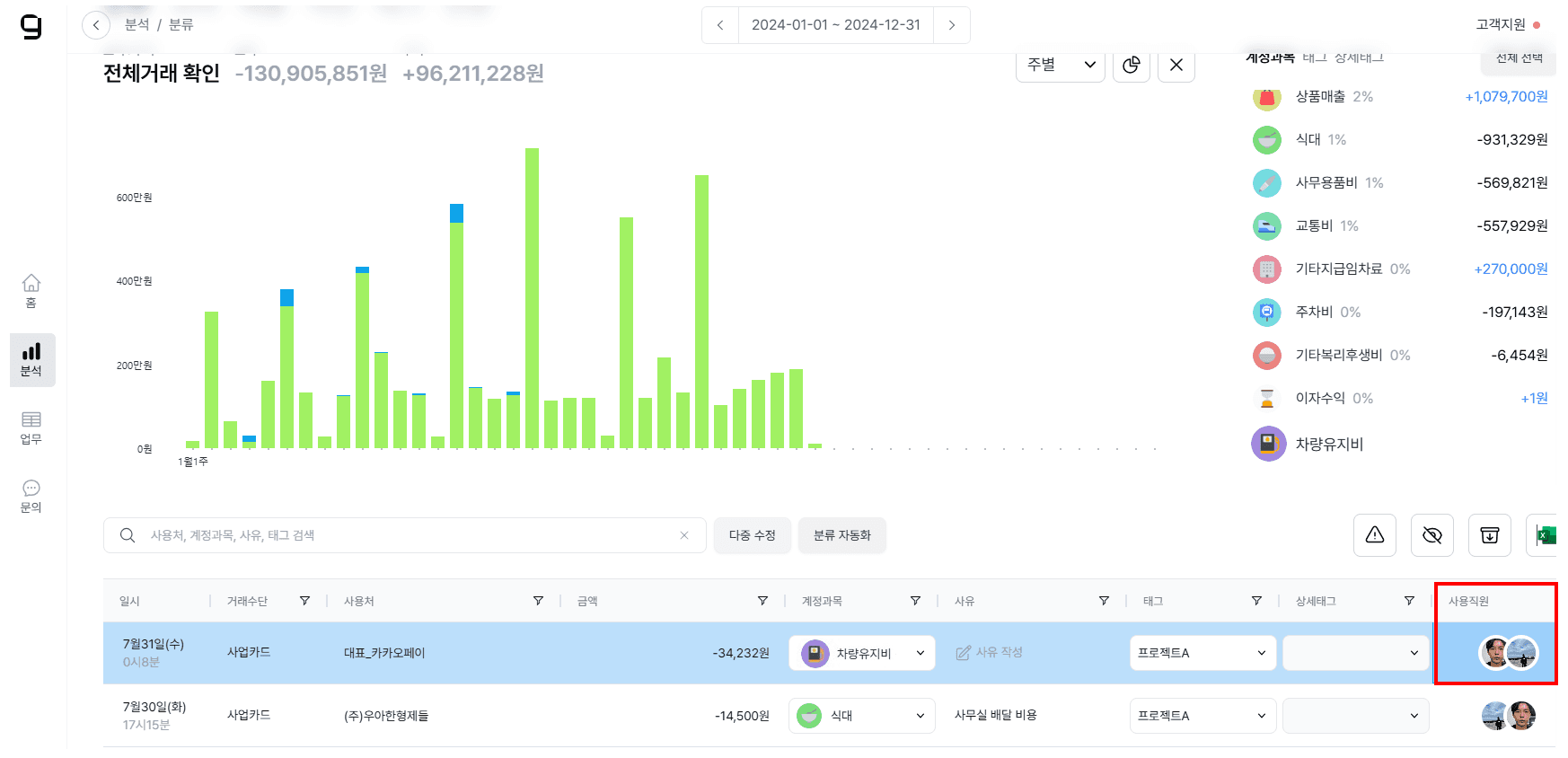1568x758 pixels.
Task: Click the archive box icon button
Action: [1490, 535]
